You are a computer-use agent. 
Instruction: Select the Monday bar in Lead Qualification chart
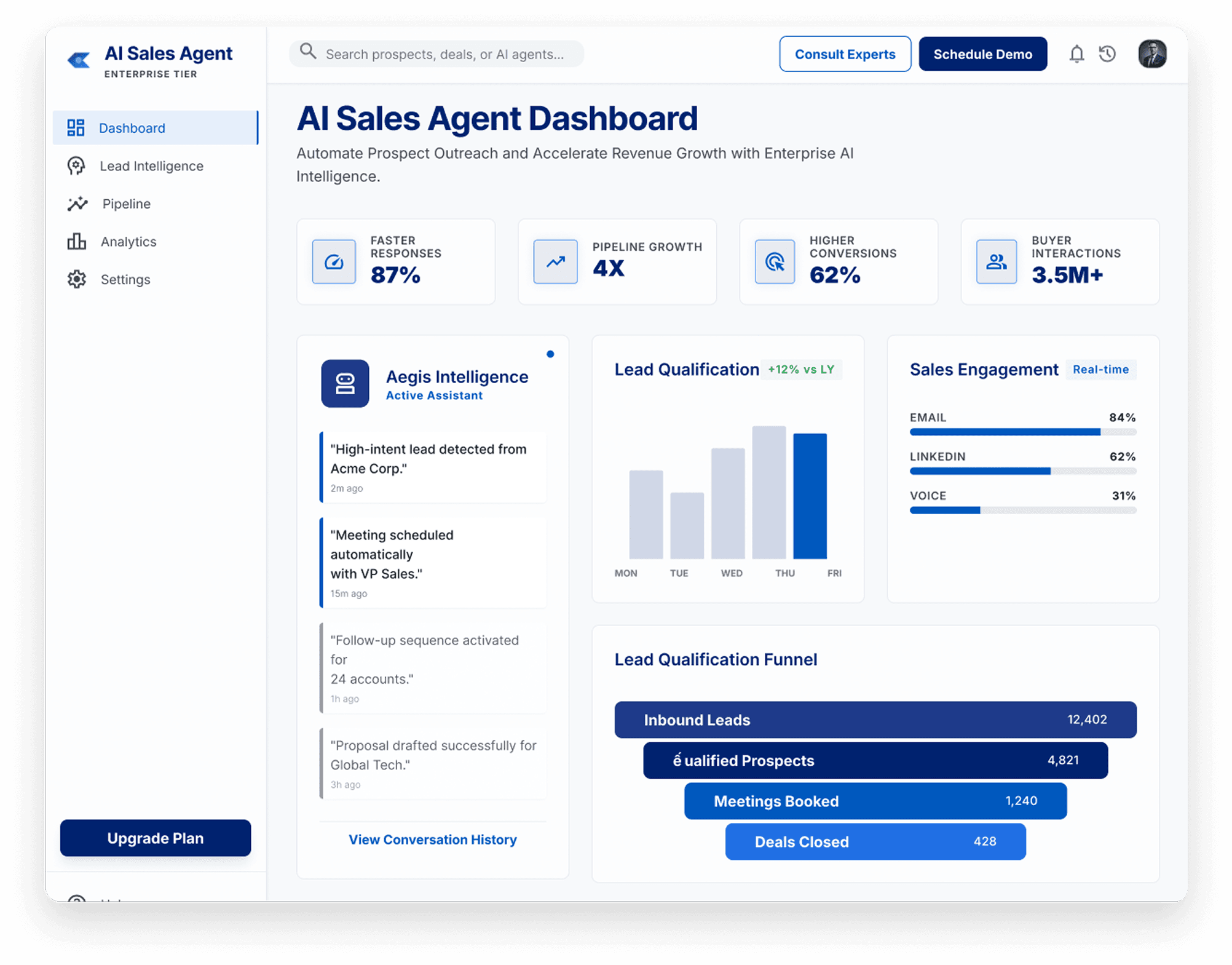click(x=646, y=514)
